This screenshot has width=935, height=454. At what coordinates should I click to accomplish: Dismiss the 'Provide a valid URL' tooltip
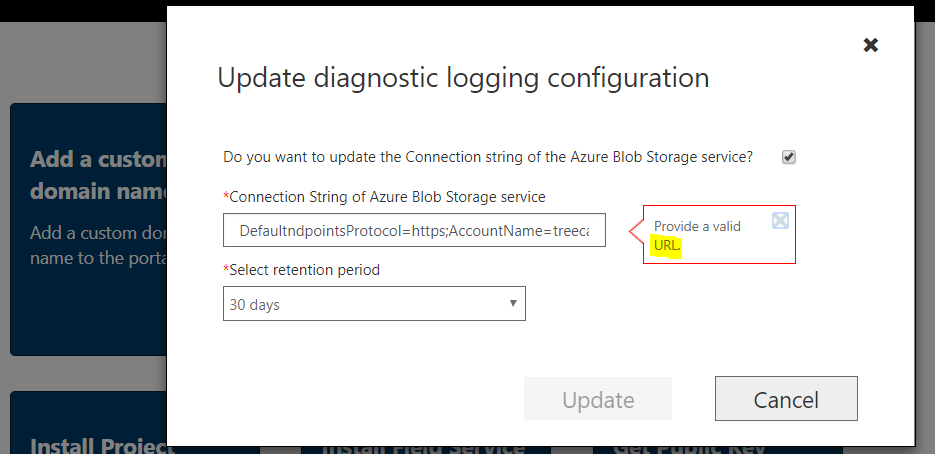[780, 221]
